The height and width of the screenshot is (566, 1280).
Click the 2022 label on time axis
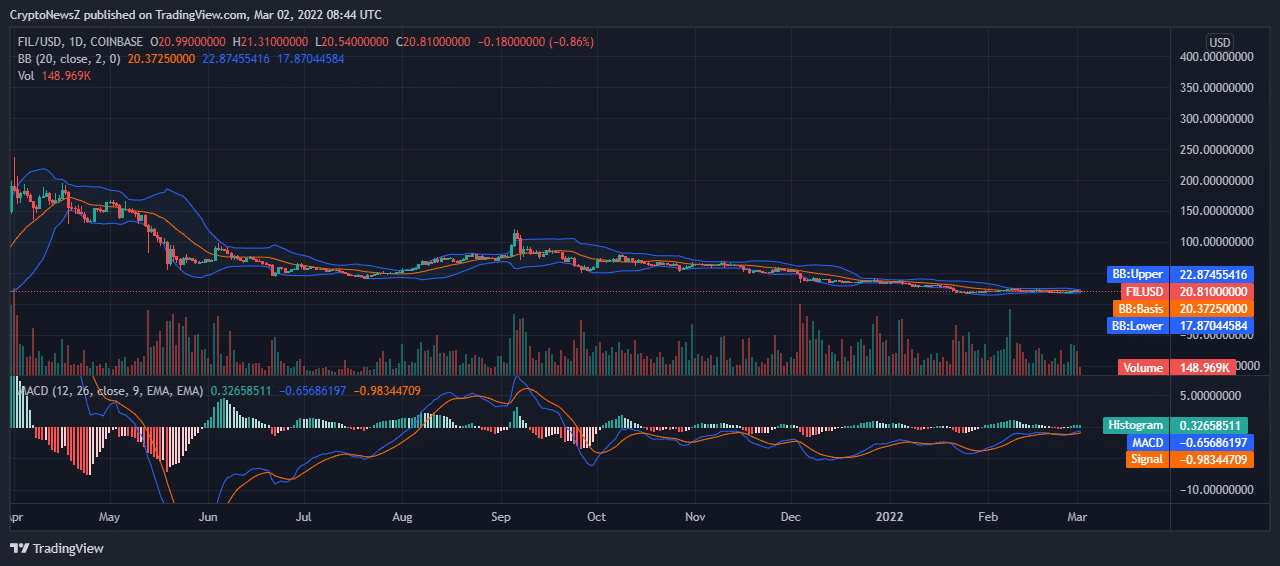click(x=889, y=518)
